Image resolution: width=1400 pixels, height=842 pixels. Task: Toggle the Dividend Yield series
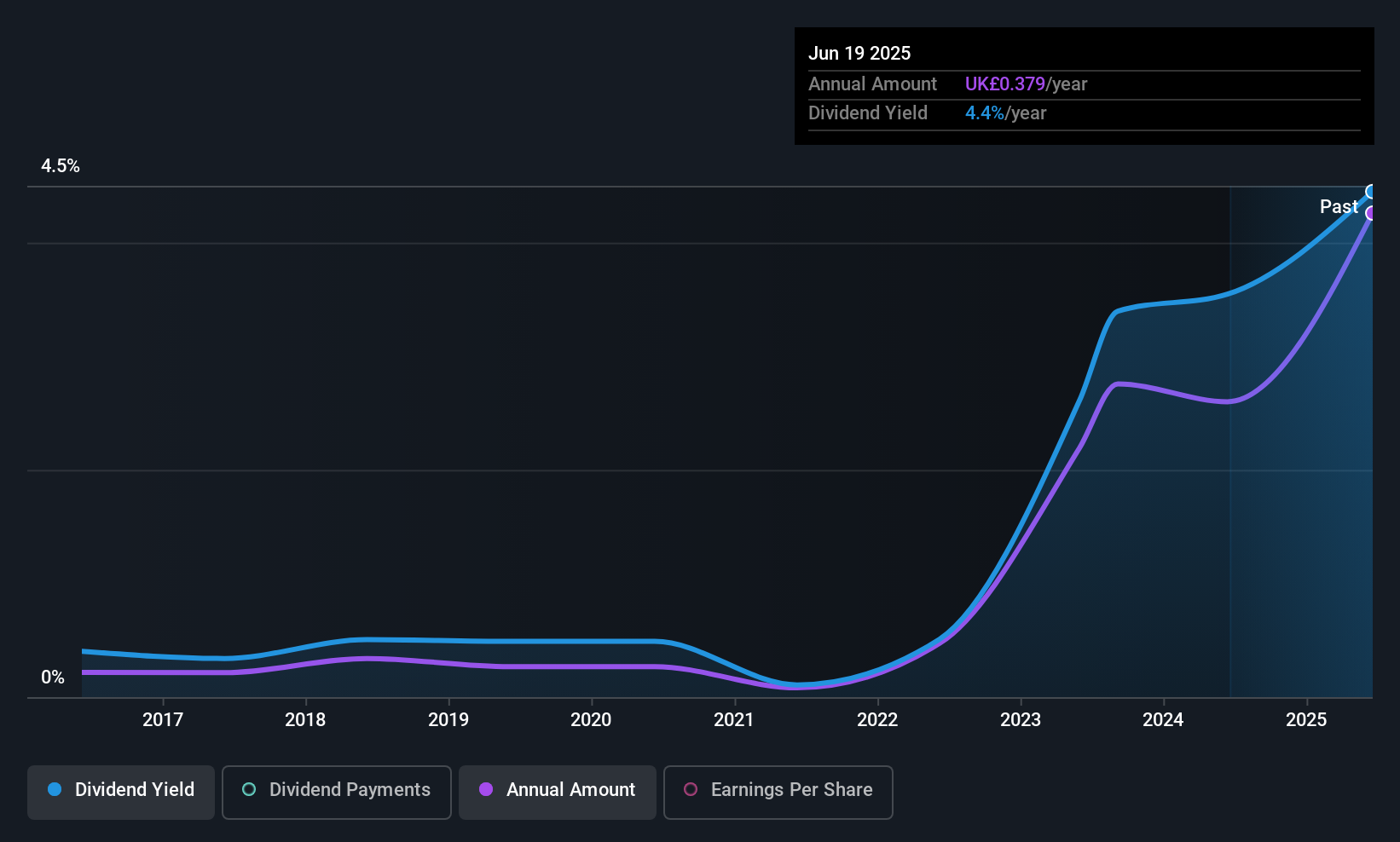click(x=120, y=792)
